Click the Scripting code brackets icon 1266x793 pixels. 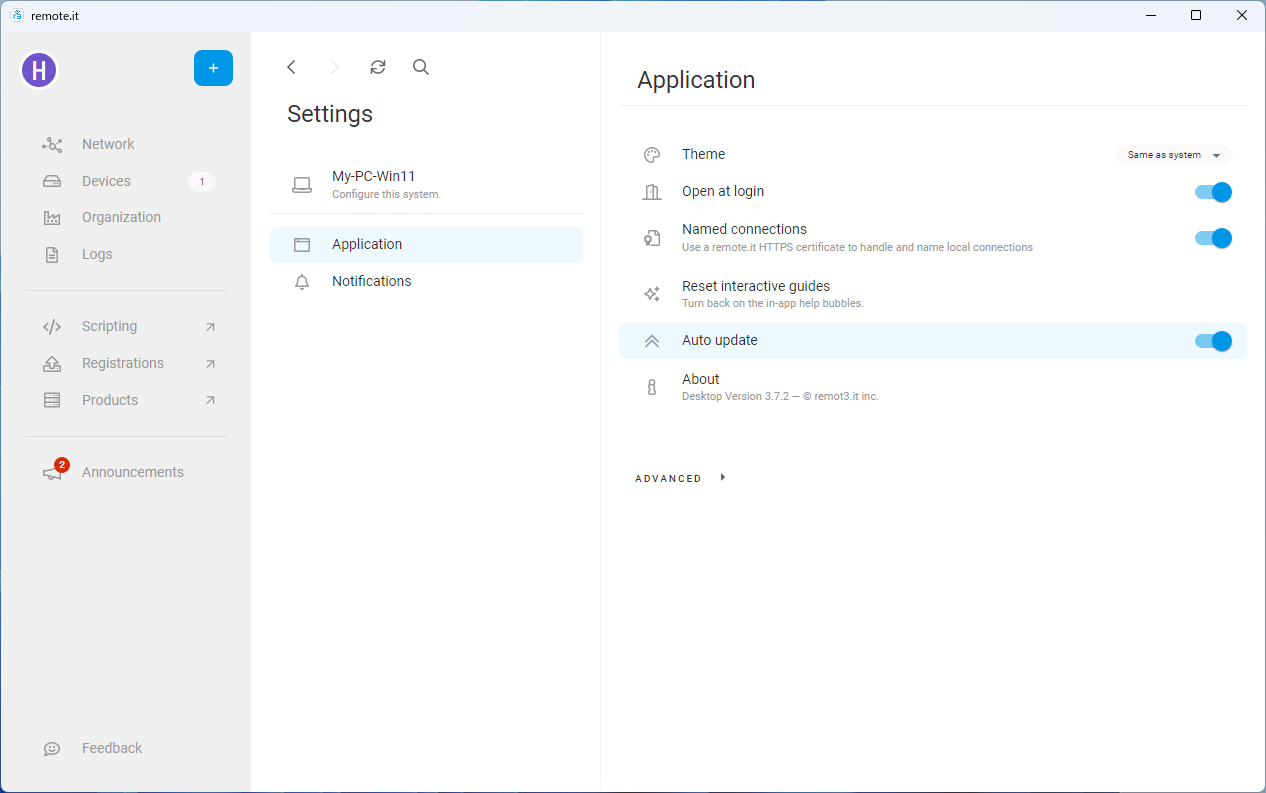(x=52, y=327)
